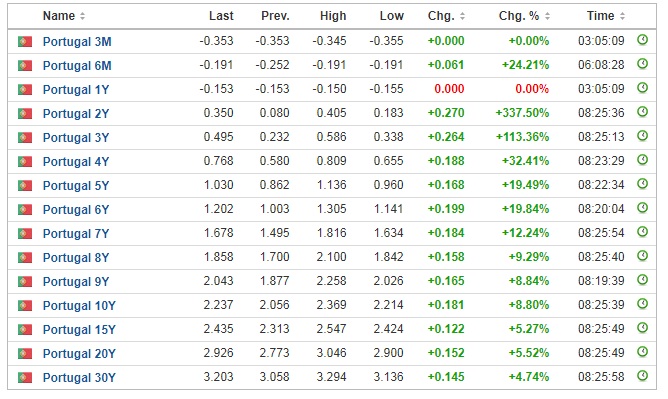Click the Prev. column header
The width and height of the screenshot is (668, 399).
click(x=275, y=16)
